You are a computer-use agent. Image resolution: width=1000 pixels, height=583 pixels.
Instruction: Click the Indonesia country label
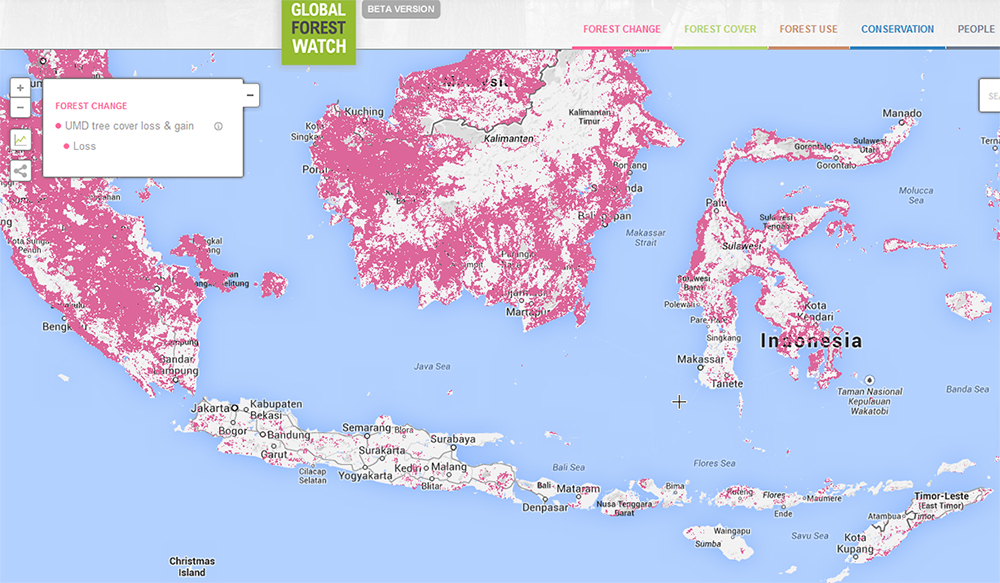tap(811, 341)
